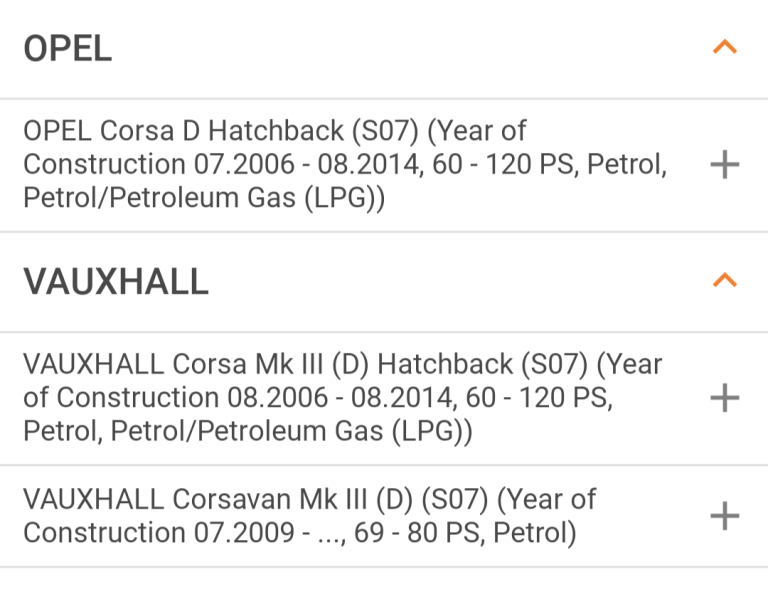Screen dimensions: 768x609
Task: Click the orange up-arrow next to OPEL
Action: coord(725,48)
